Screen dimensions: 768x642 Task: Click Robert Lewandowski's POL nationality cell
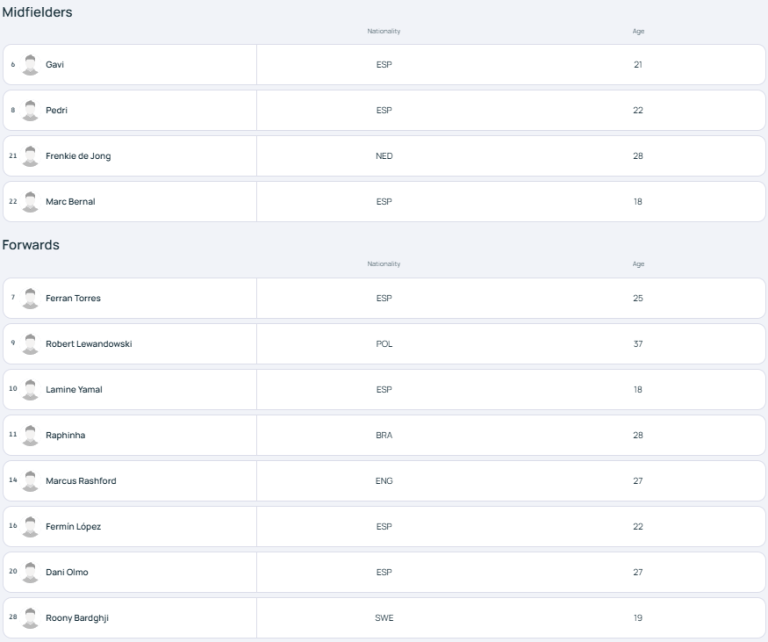point(384,344)
